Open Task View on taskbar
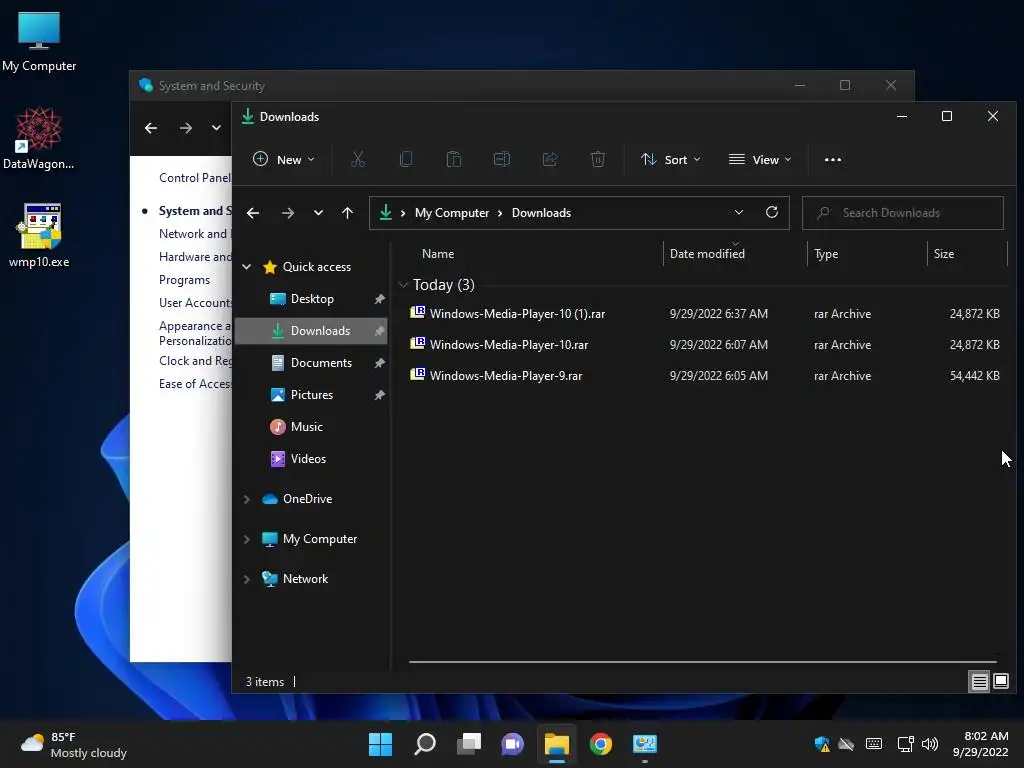Image resolution: width=1024 pixels, height=768 pixels. point(469,744)
